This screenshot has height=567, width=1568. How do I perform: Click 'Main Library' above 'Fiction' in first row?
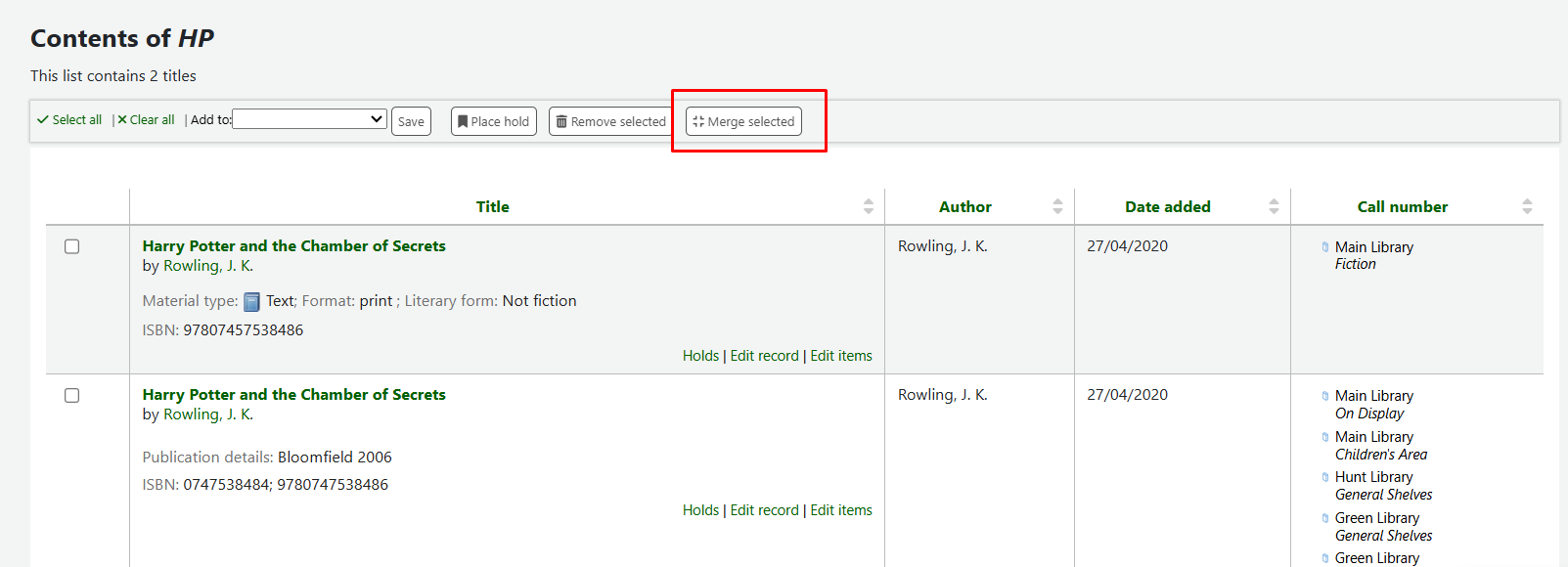click(x=1373, y=247)
